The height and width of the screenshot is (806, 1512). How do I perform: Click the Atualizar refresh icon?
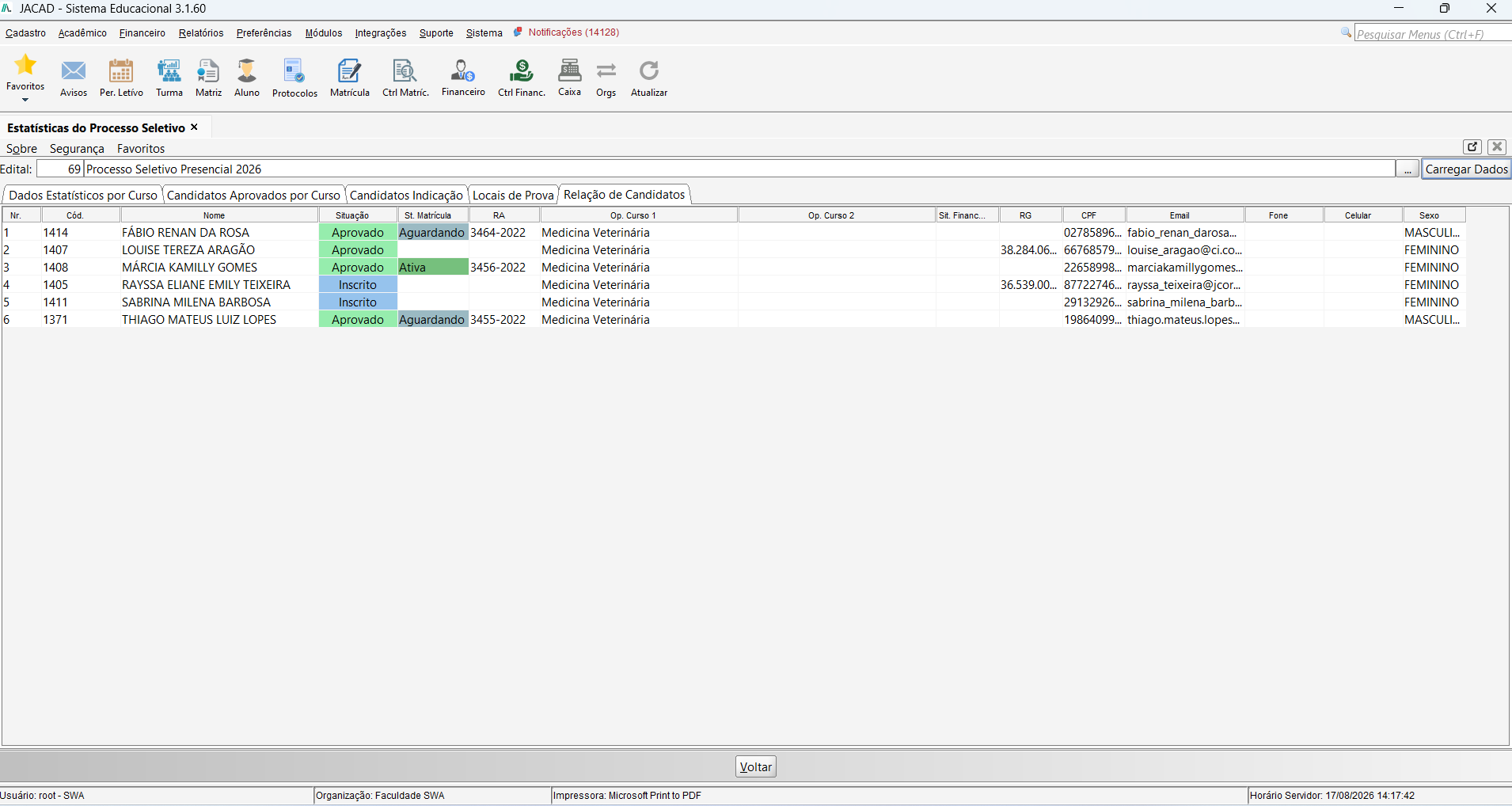pos(649,71)
